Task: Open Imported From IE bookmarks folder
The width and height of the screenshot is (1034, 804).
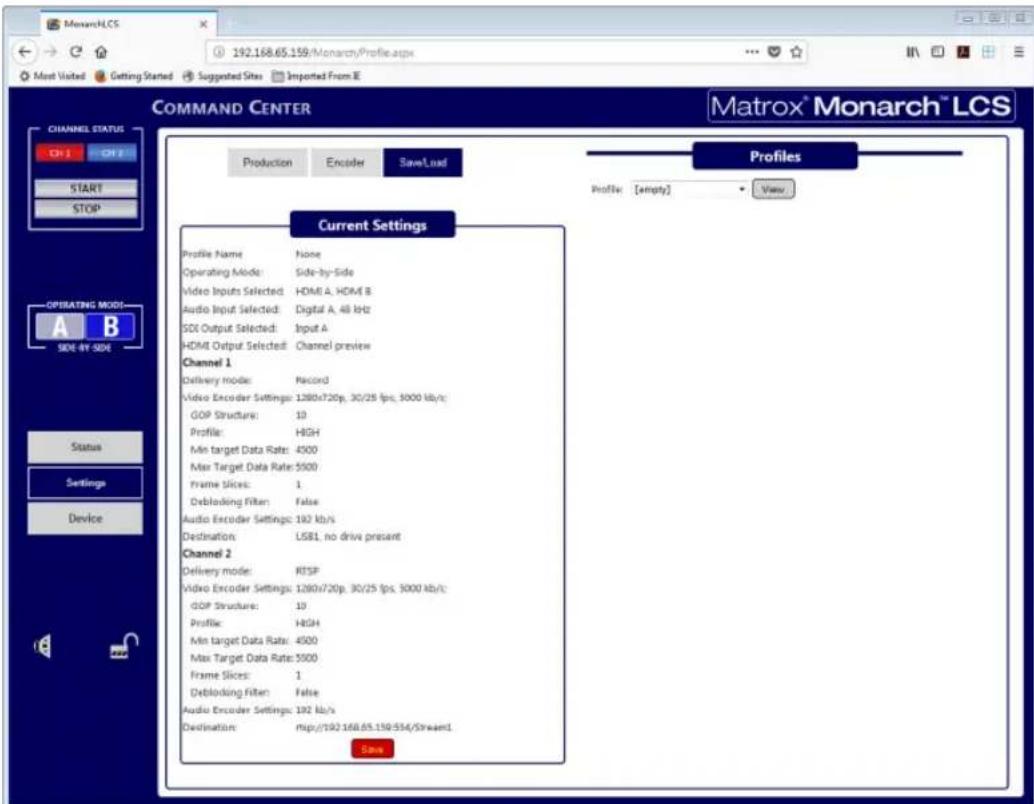Action: point(316,76)
